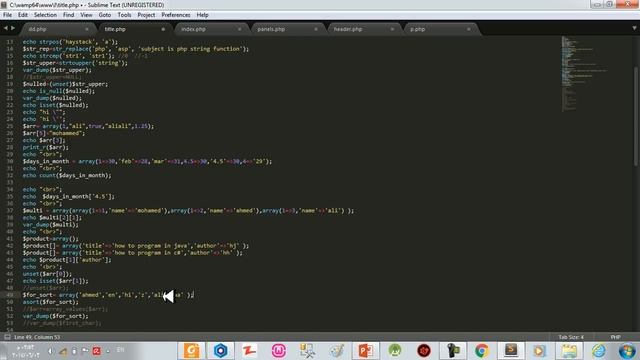Image resolution: width=640 pixels, height=360 pixels.
Task: Close the header.php tab
Action: click(392, 29)
